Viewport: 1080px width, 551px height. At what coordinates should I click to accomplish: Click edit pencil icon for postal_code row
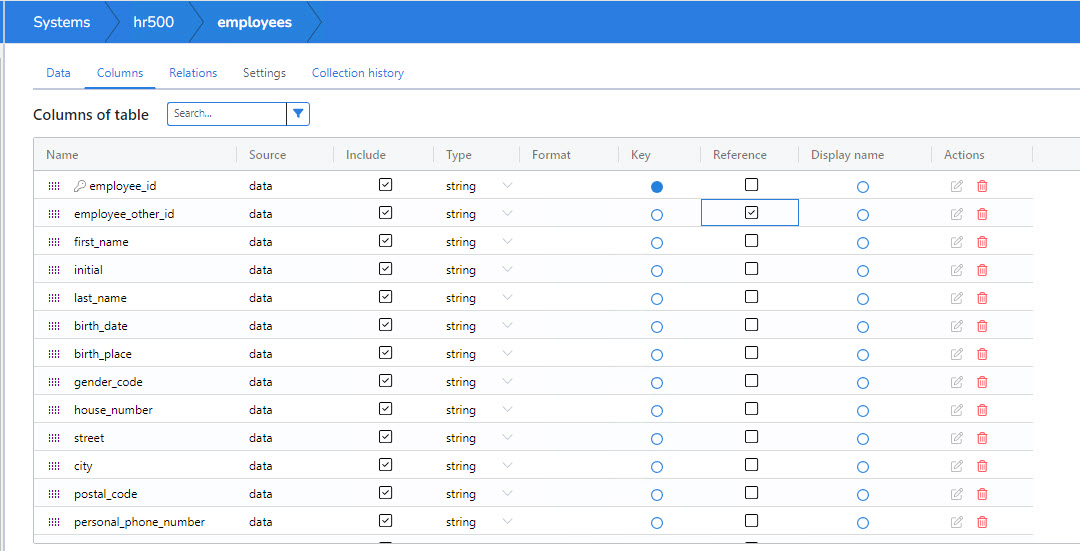pyautogui.click(x=957, y=494)
